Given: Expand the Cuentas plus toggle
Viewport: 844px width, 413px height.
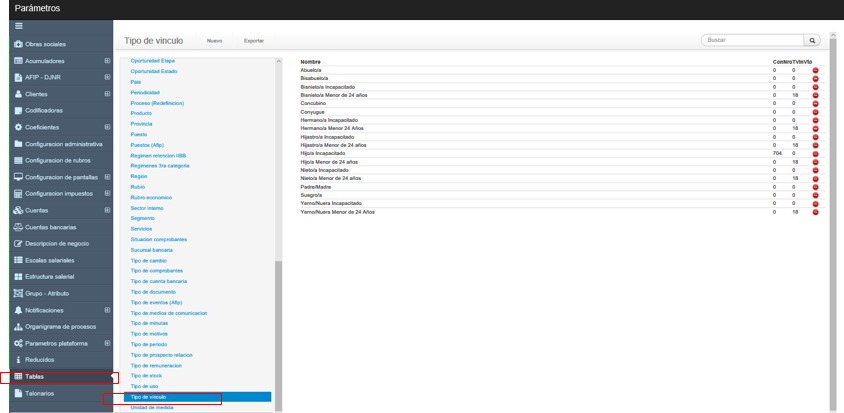Looking at the screenshot, I should point(107,210).
